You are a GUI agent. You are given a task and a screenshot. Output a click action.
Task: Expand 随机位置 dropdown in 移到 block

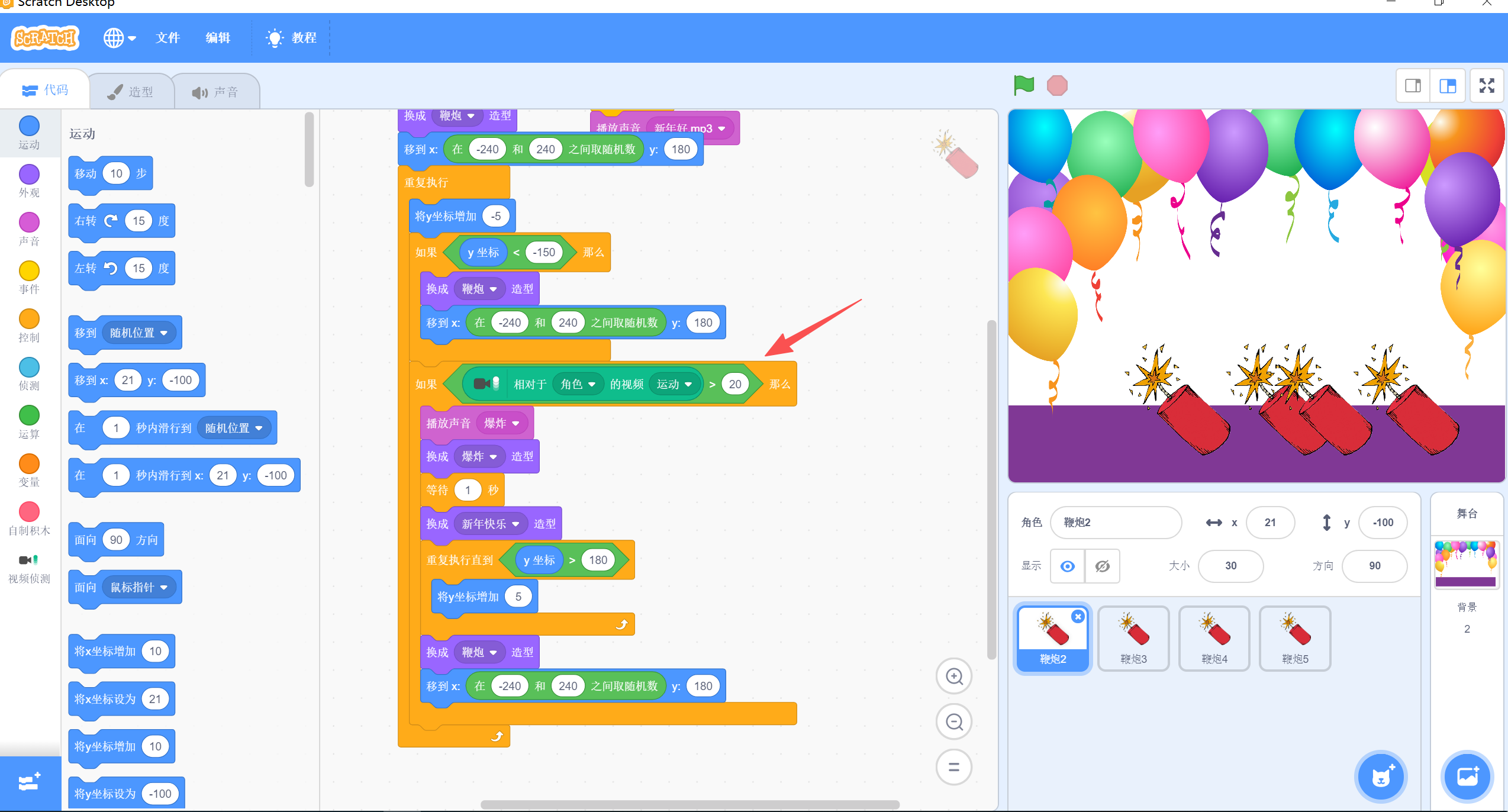164,333
